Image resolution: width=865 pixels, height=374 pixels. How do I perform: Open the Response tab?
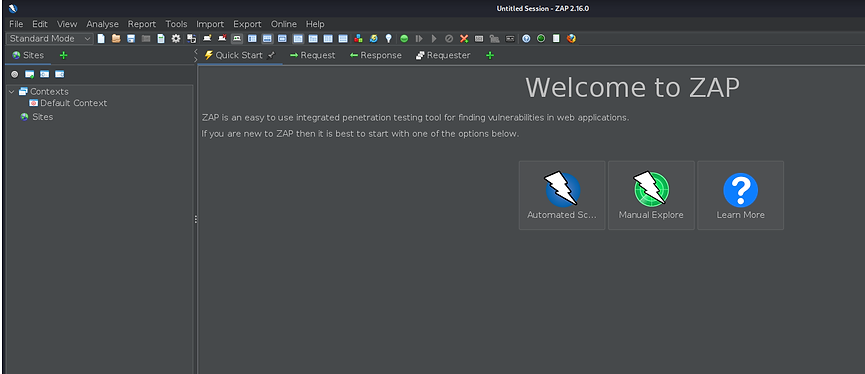tap(376, 55)
